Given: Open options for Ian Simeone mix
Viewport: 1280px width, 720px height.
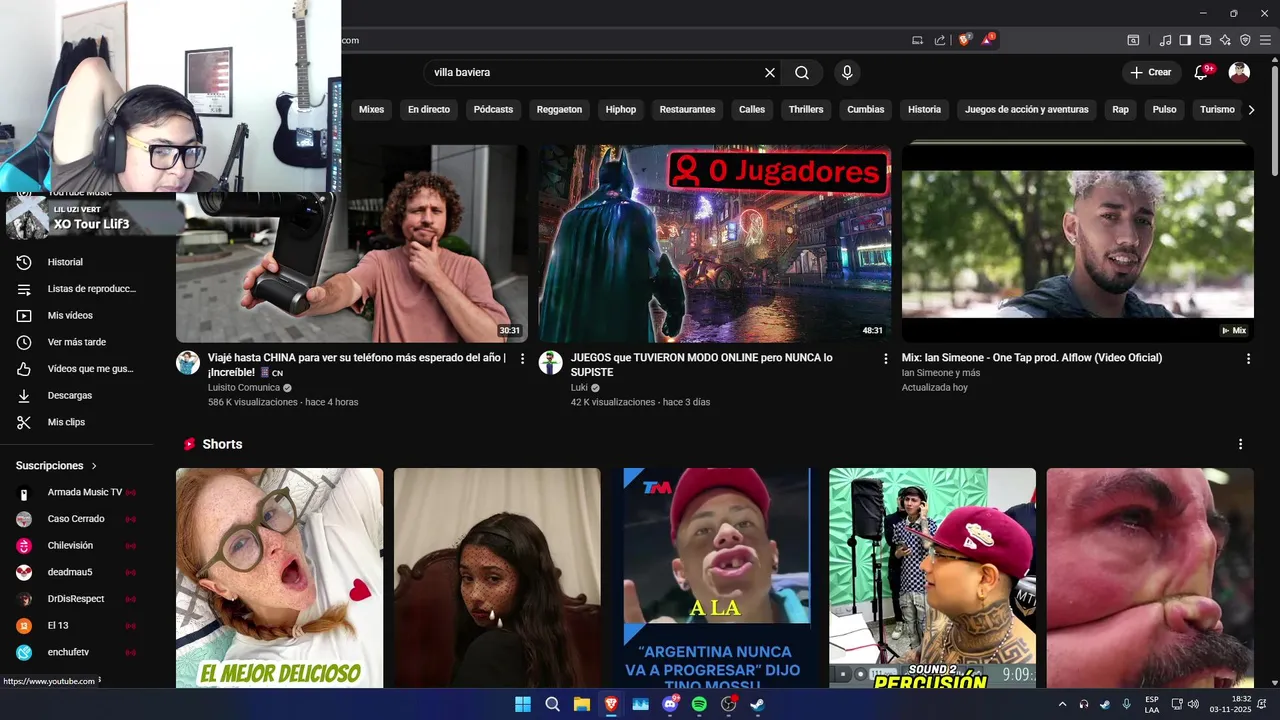Looking at the screenshot, I should pyautogui.click(x=1248, y=358).
